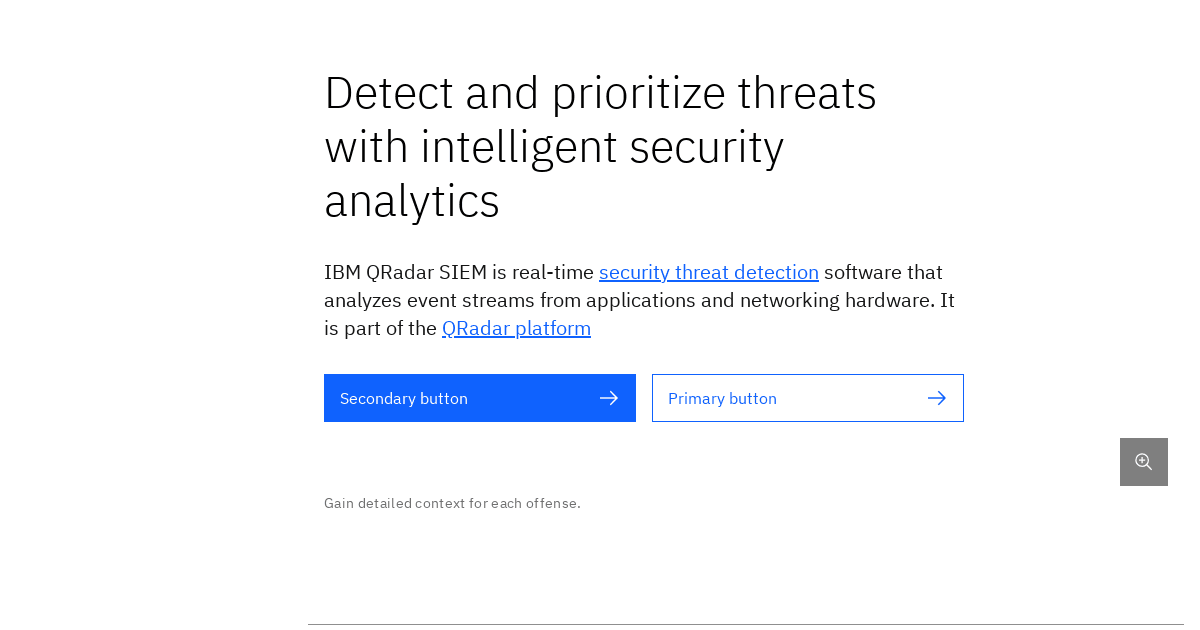This screenshot has height=630, width=1200.
Task: Click the word 'analytics' in the heading
Action: (412, 200)
